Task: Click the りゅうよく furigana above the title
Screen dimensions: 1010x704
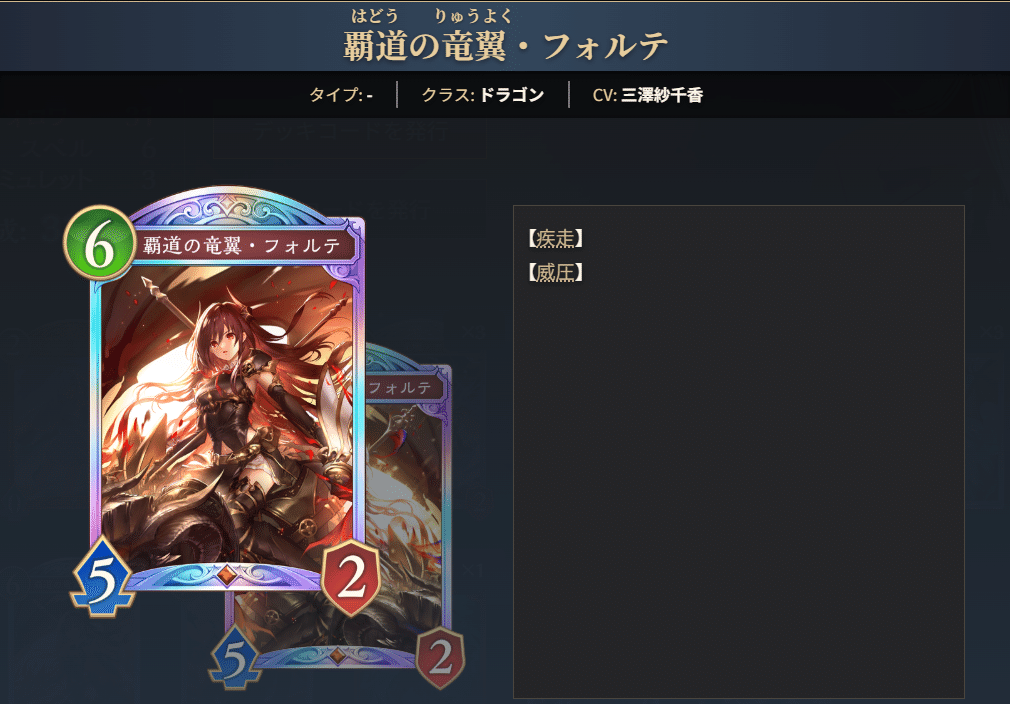Action: click(473, 16)
